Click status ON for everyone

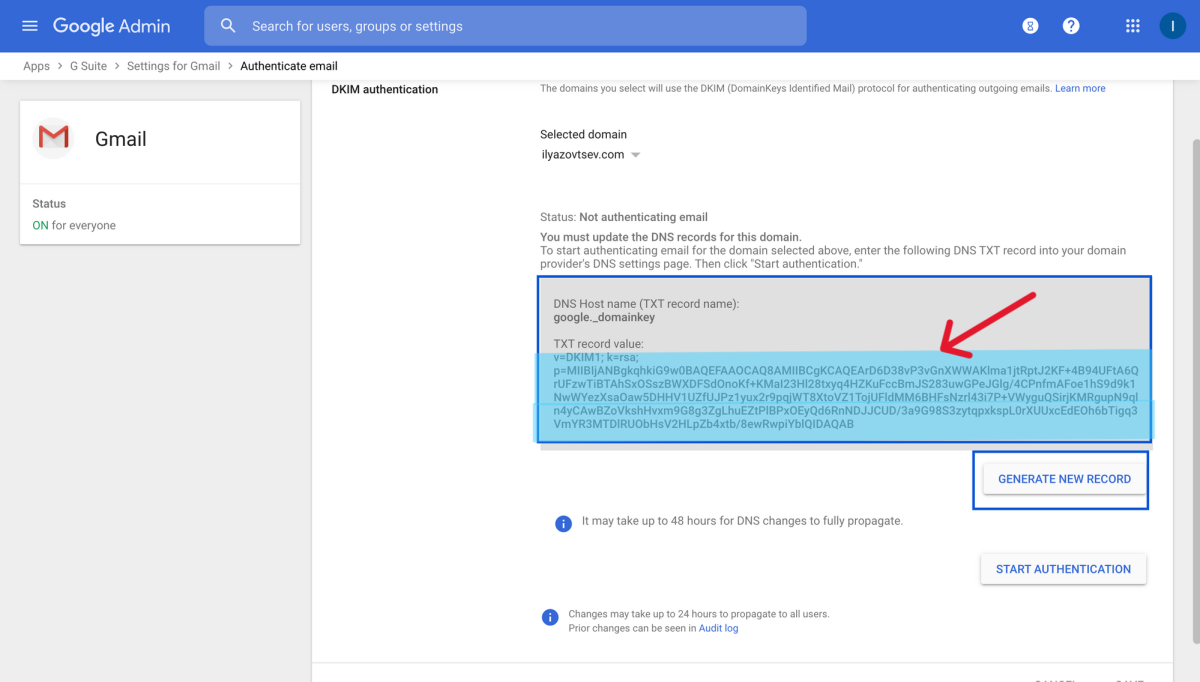pos(74,225)
